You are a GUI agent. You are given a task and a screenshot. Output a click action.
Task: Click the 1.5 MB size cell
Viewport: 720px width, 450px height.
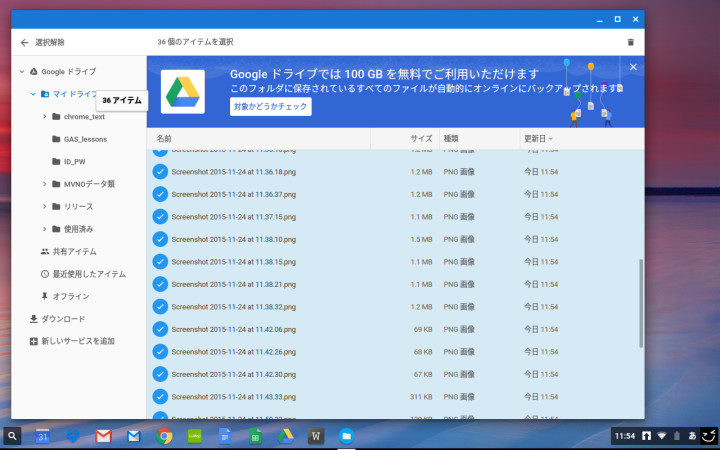[x=421, y=239]
